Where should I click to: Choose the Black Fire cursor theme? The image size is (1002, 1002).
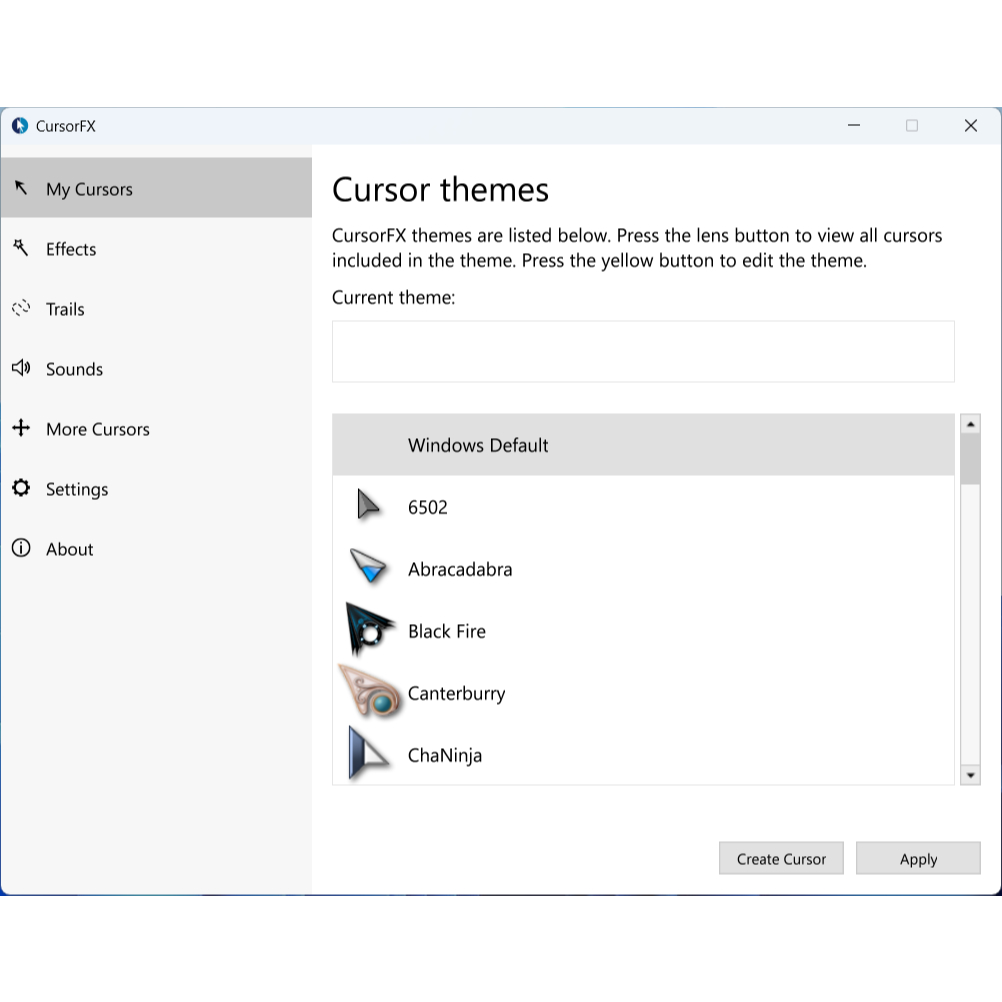pyautogui.click(x=446, y=631)
